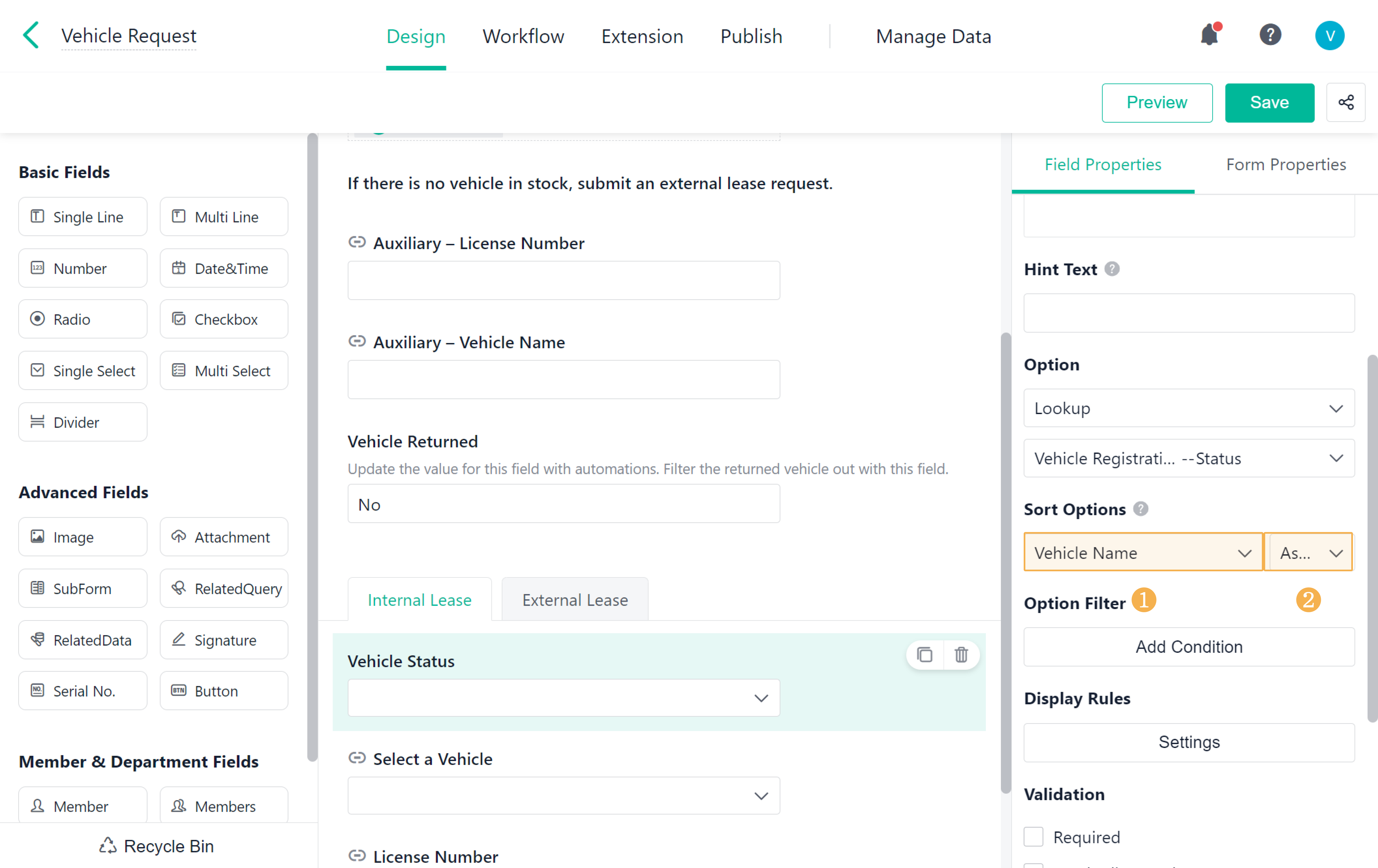Tick the Required checkbox

coord(1033,836)
